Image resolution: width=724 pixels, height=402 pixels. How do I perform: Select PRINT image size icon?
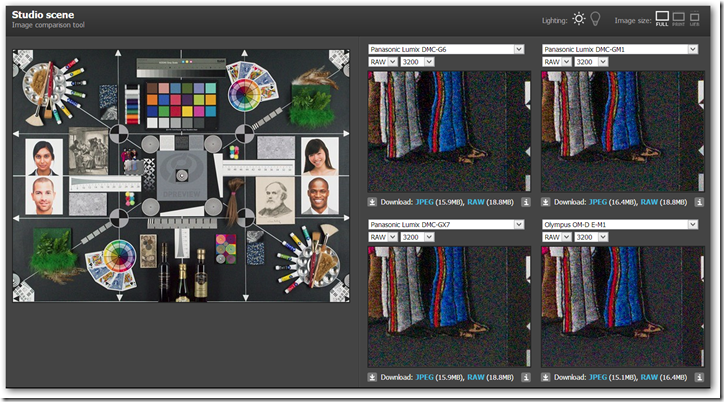point(678,19)
